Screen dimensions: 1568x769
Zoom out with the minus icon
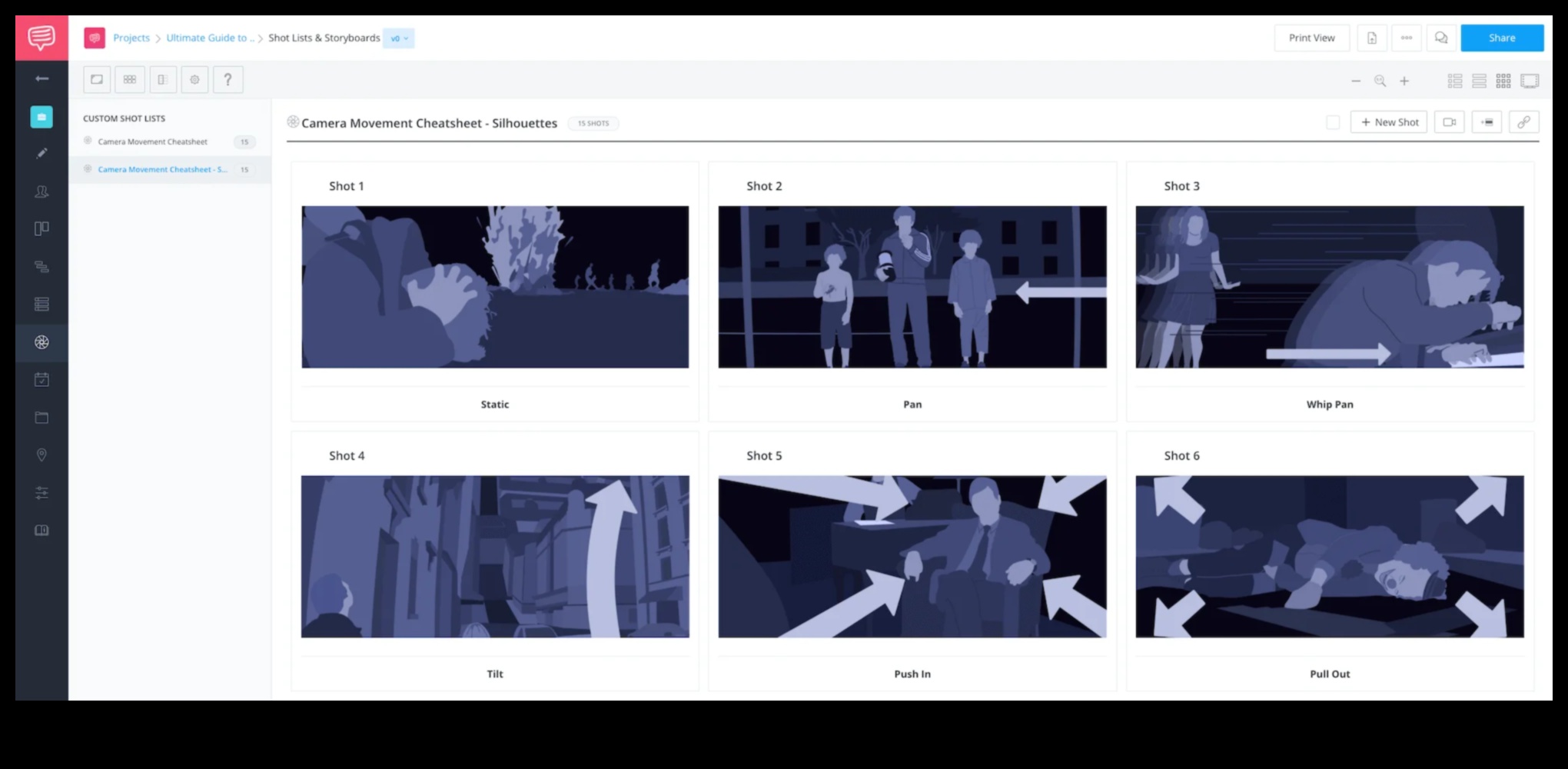coord(1356,81)
